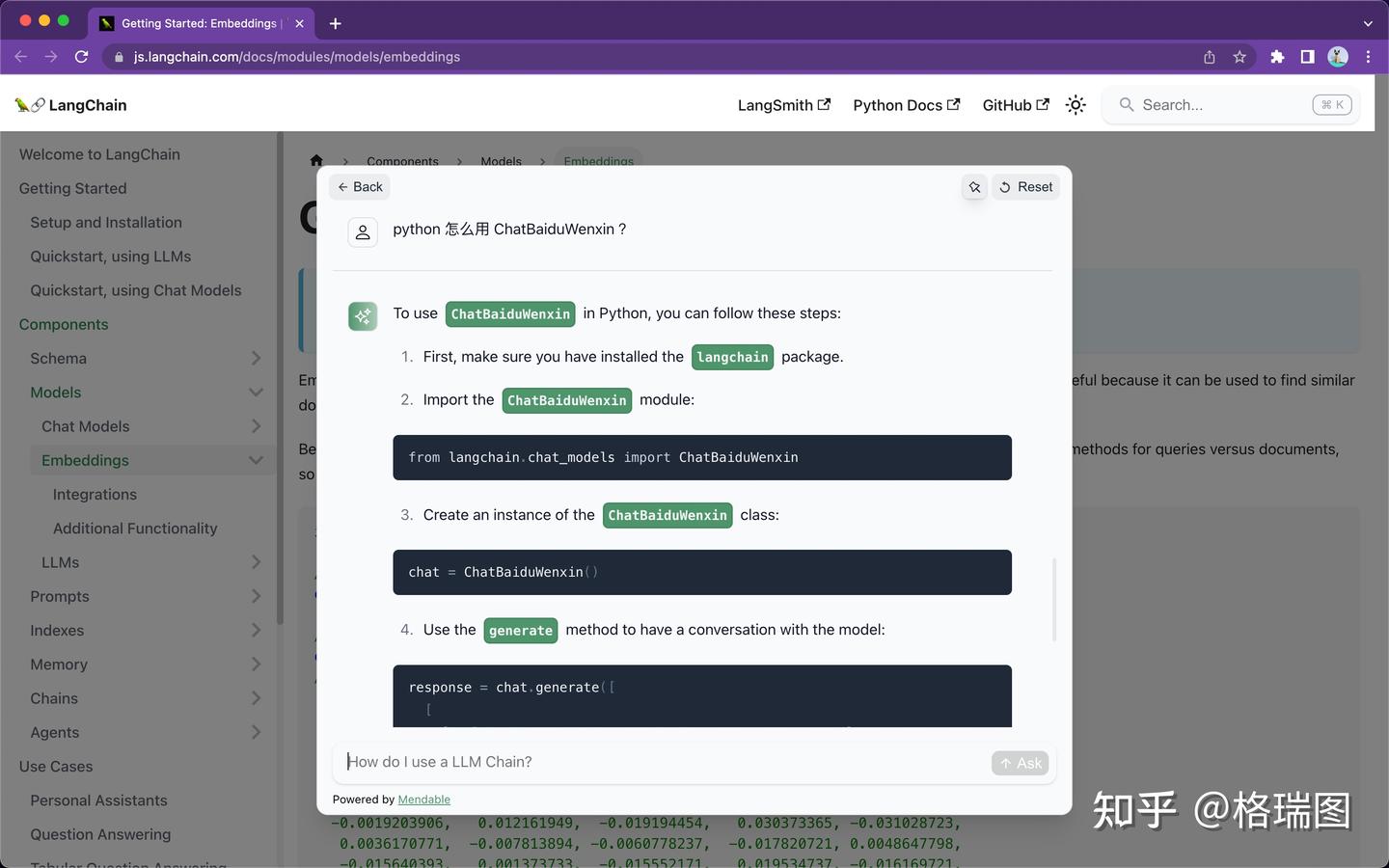The image size is (1389, 868).
Task: Reload the page with the browser refresh icon
Action: point(82,57)
